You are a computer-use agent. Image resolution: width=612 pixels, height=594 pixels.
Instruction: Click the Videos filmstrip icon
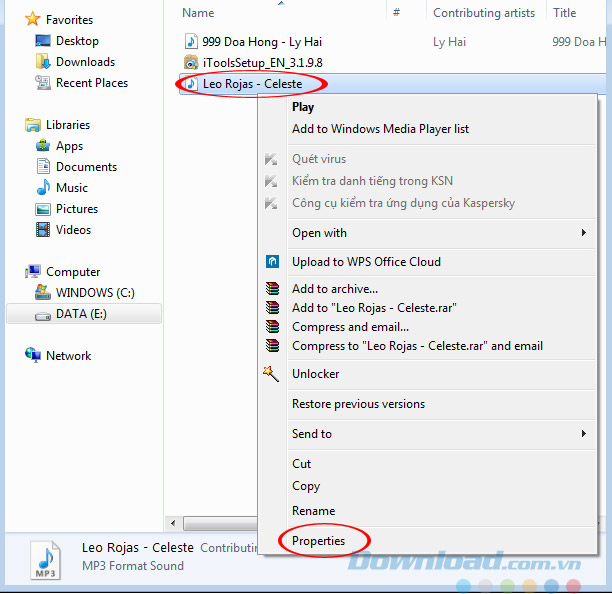[x=43, y=229]
